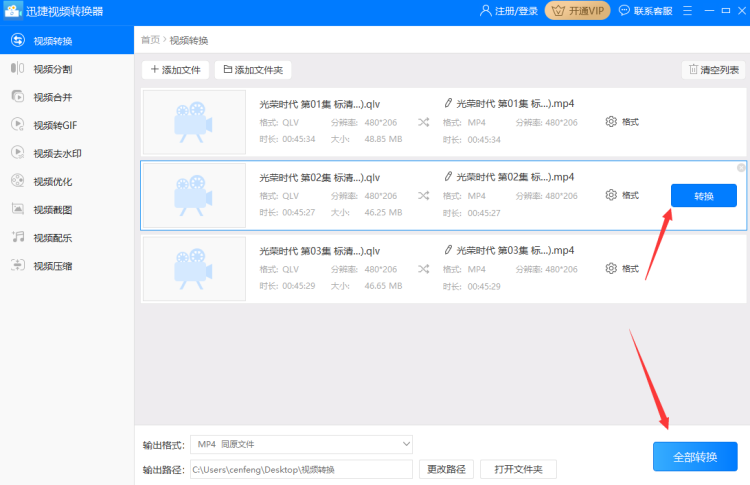This screenshot has height=485, width=750.
Task: Expand the 输出格式 dropdown
Action: pyautogui.click(x=301, y=444)
